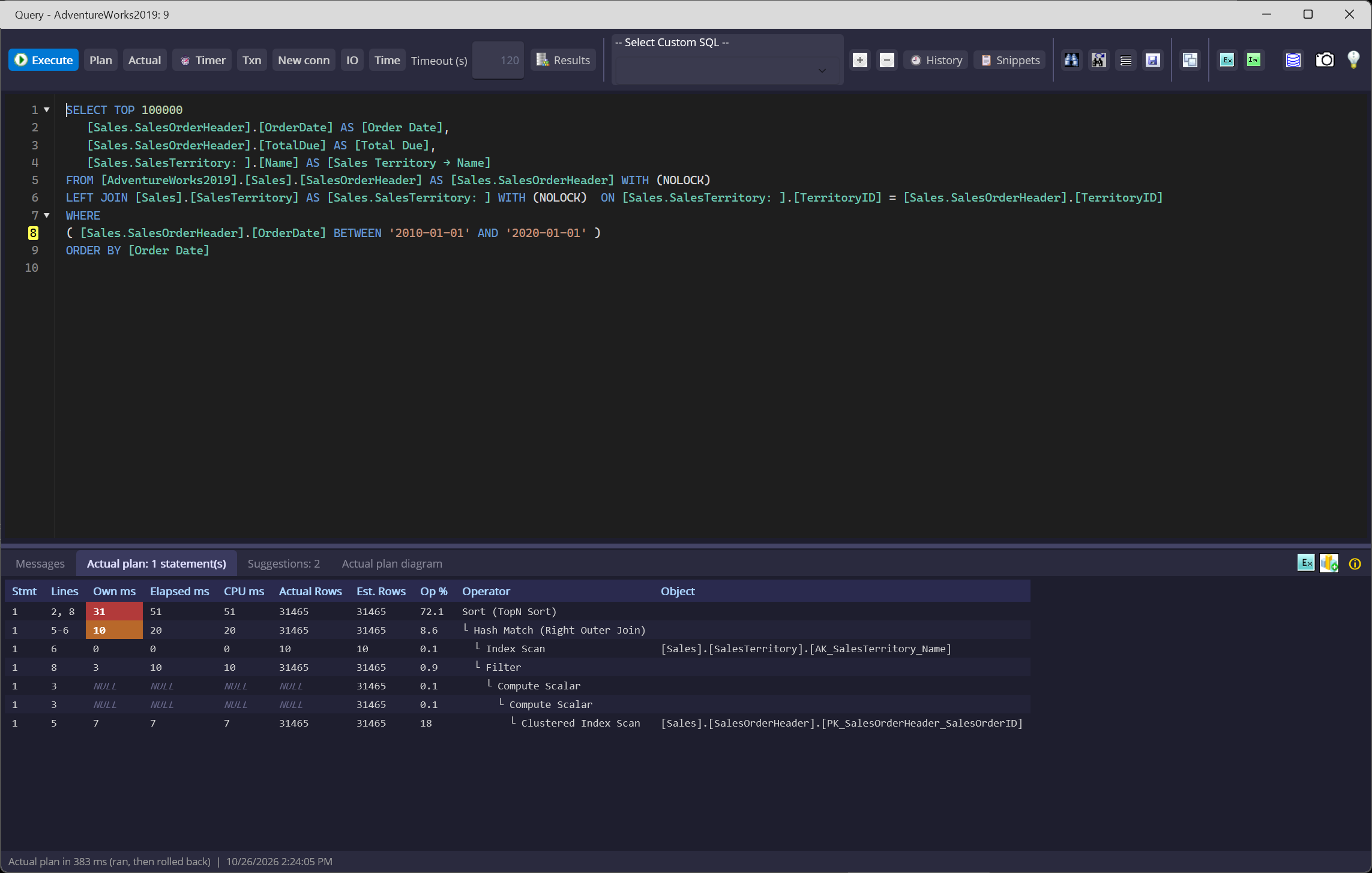This screenshot has height=873, width=1372.
Task: Select the Actual plan: 1 statement(s) tab
Action: (x=157, y=563)
